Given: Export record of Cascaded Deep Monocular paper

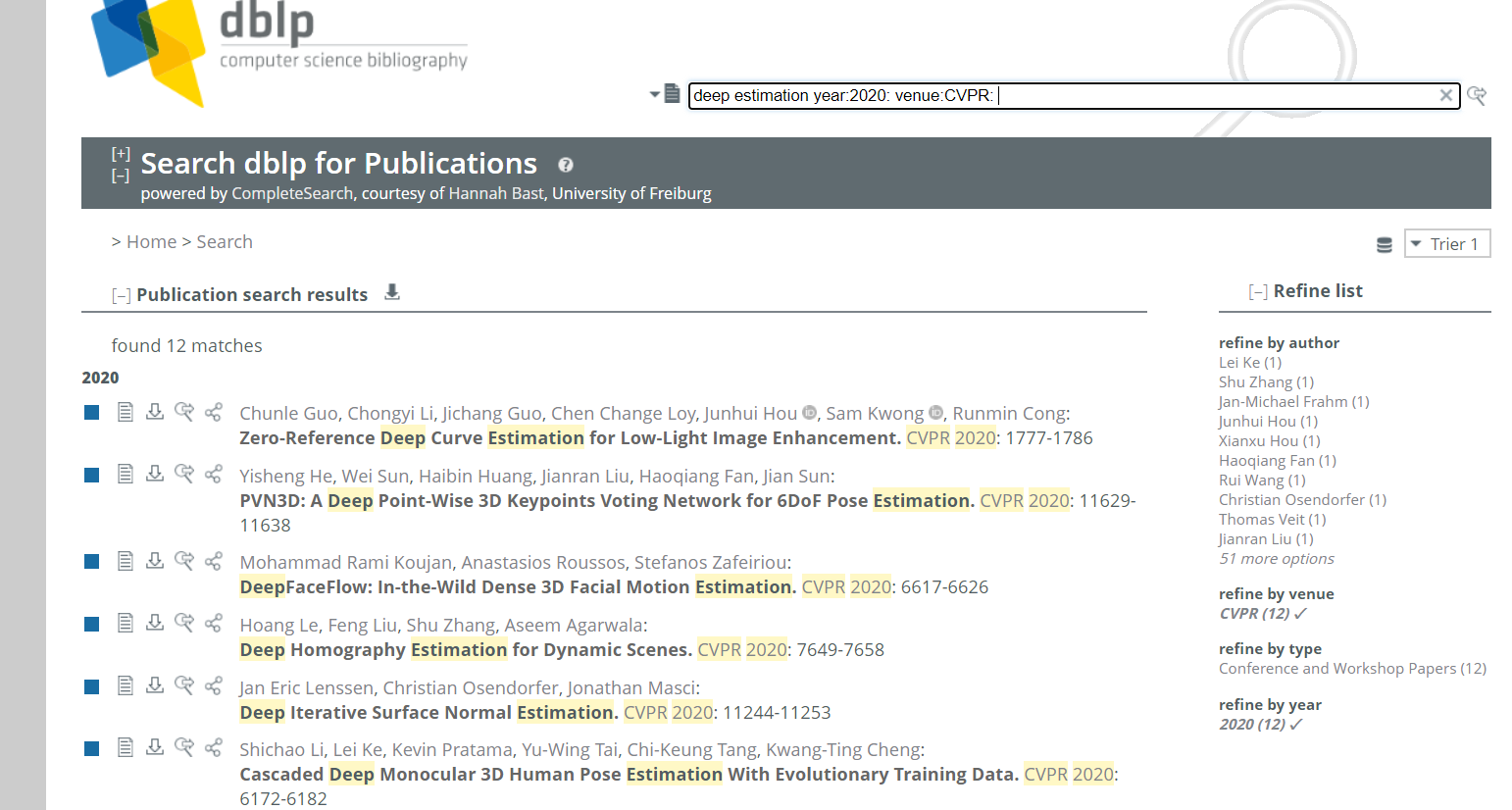Looking at the screenshot, I should point(155,748).
